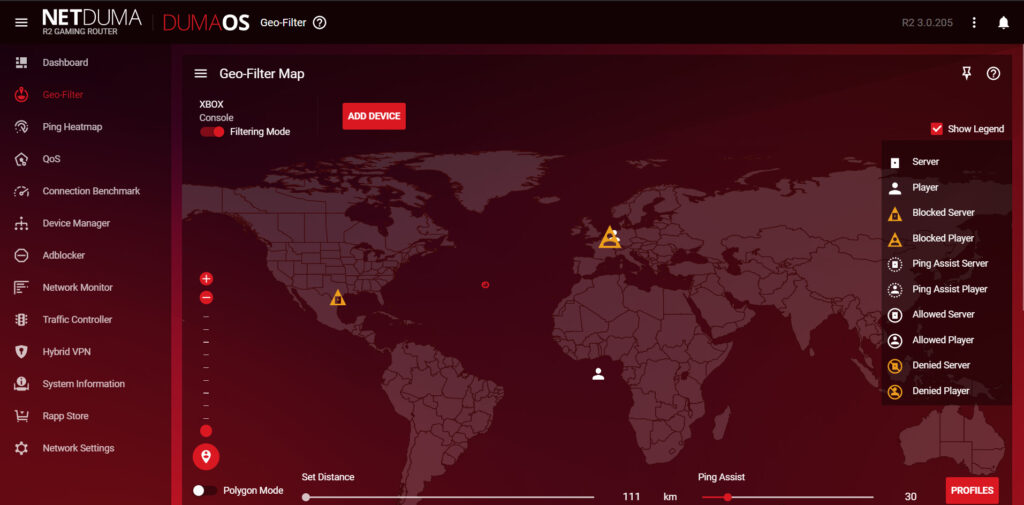
Task: Open help for the Geo-Filter Map panel
Action: coord(993,74)
